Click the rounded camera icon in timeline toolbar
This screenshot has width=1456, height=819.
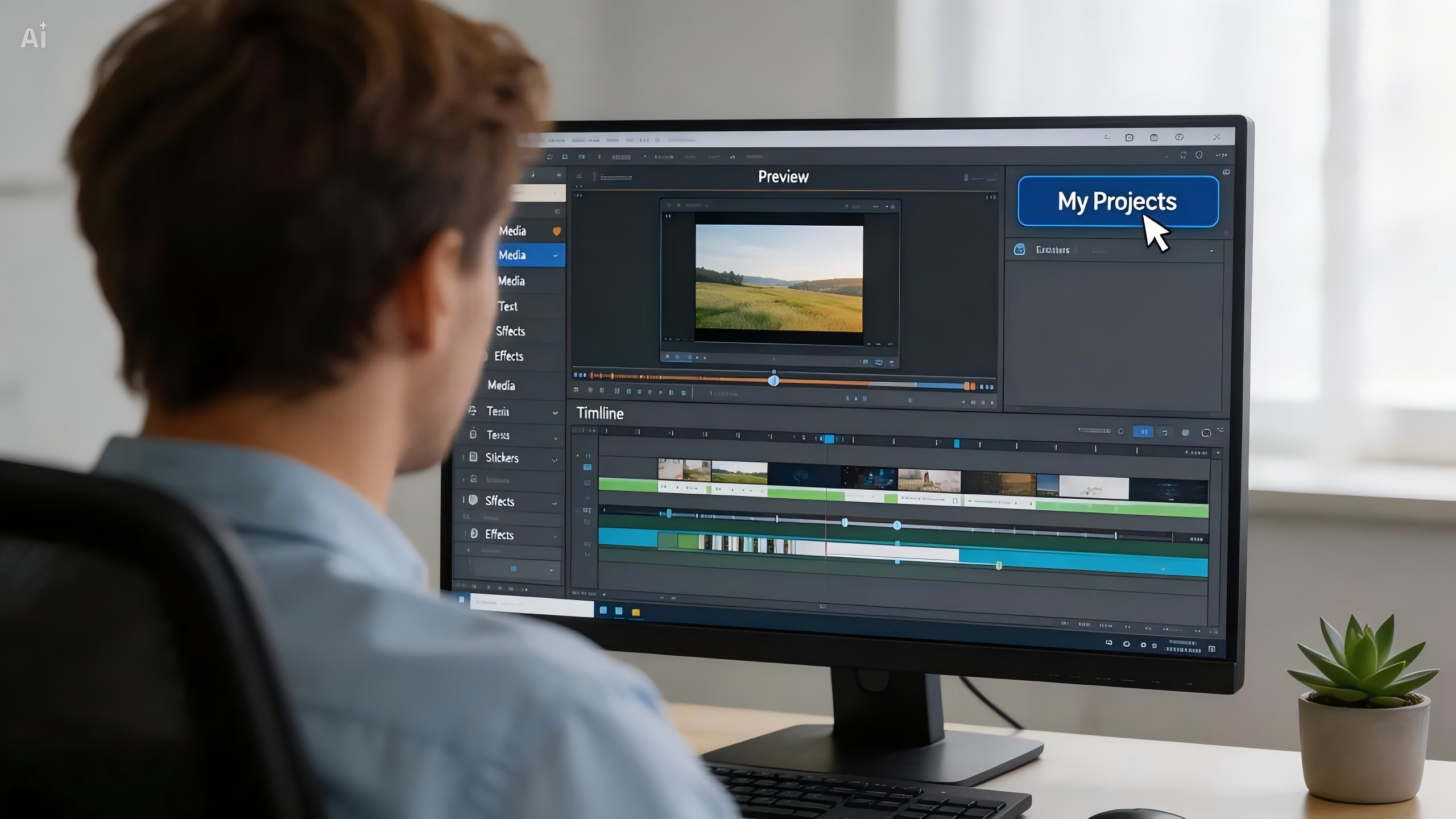(1206, 433)
